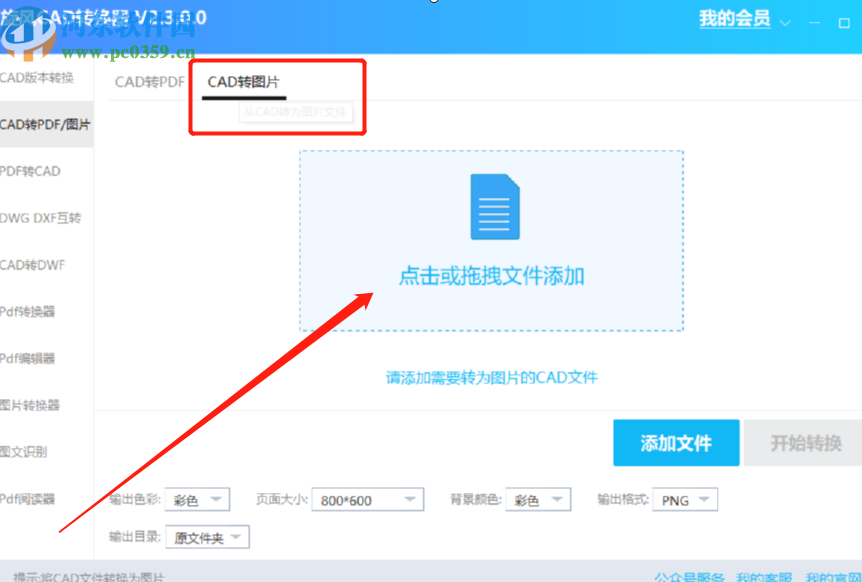This screenshot has height=582, width=862.
Task: Click the blue document icon in drop zone
Action: click(x=495, y=207)
